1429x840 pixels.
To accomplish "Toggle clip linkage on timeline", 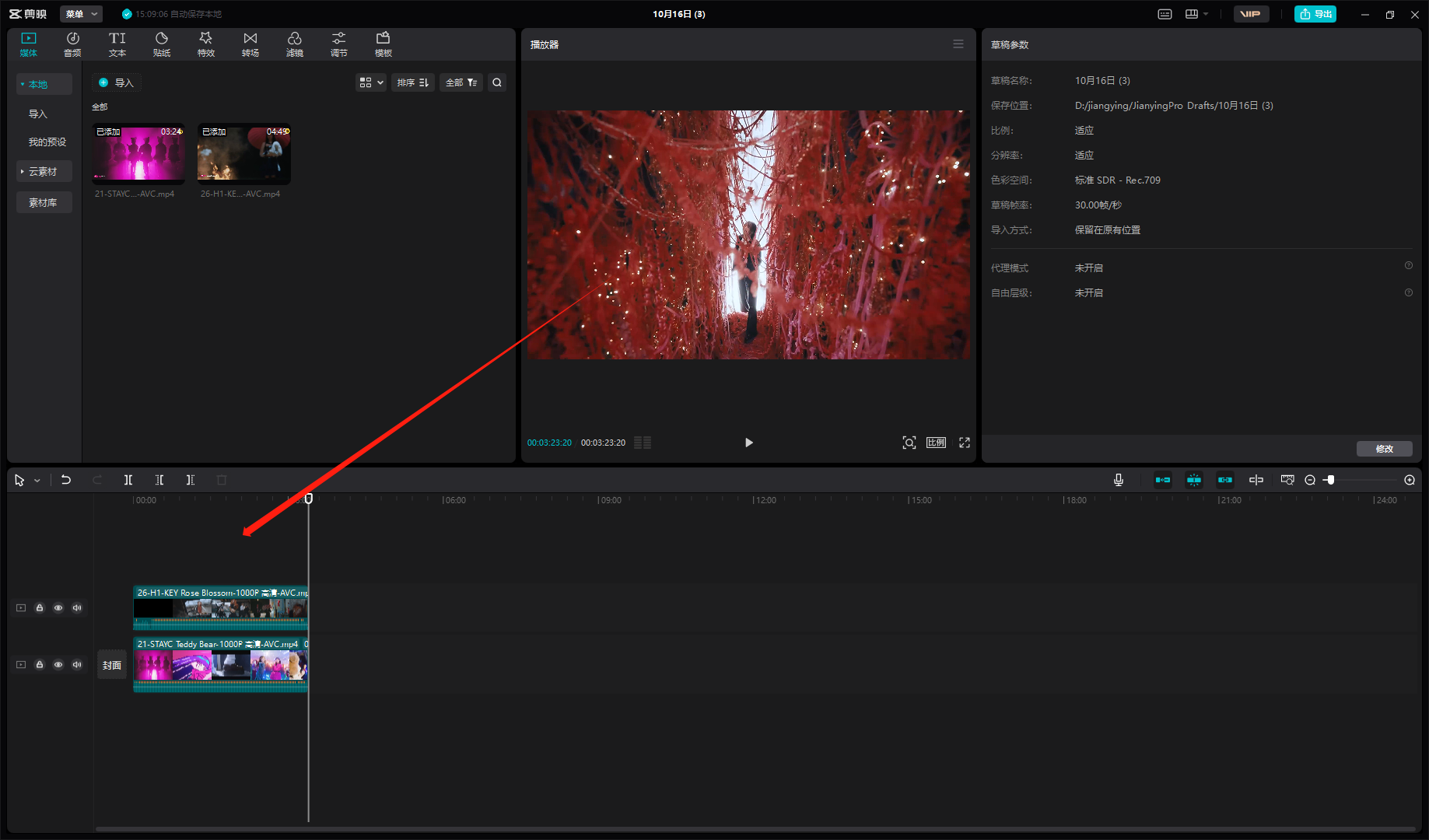I will tap(1225, 480).
